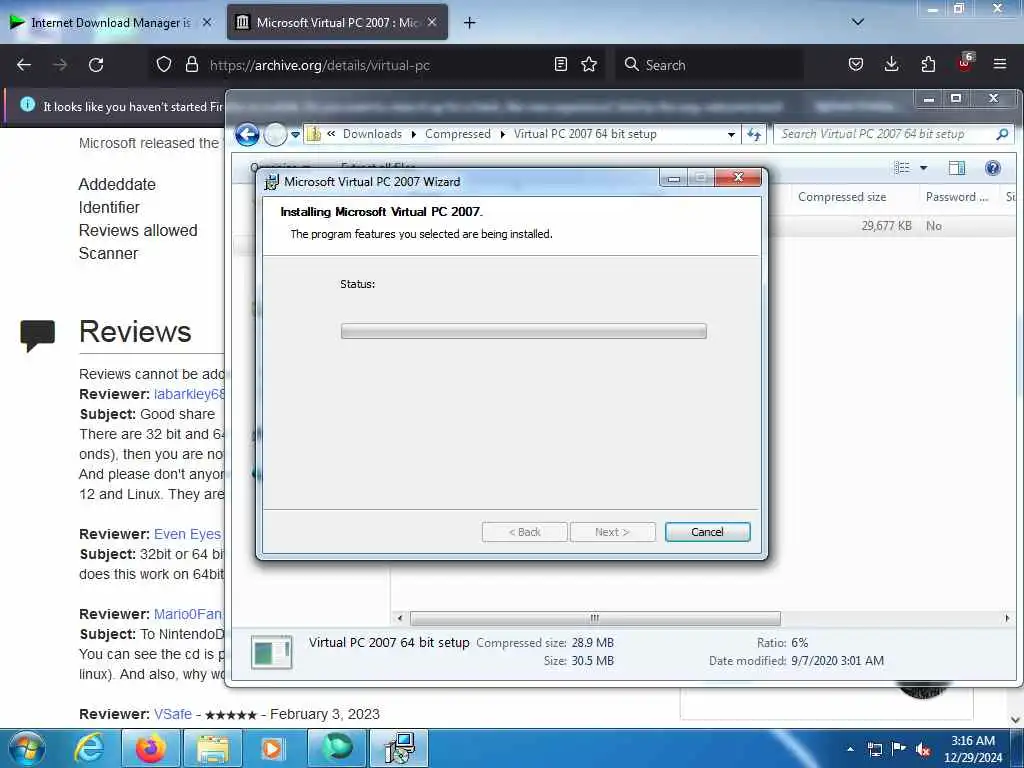This screenshot has width=1024, height=768.
Task: Select Compressed in the Explorer breadcrumb
Action: [x=458, y=134]
